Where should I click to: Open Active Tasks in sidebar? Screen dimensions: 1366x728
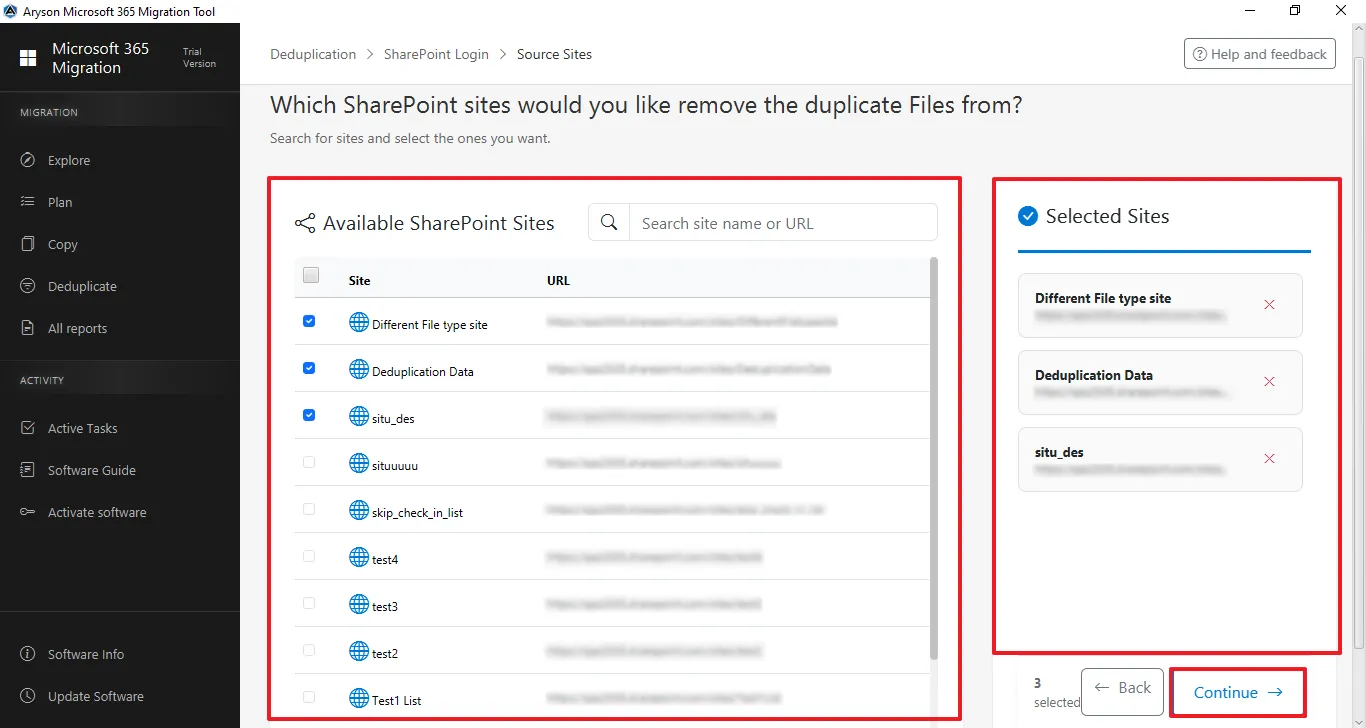(82, 428)
